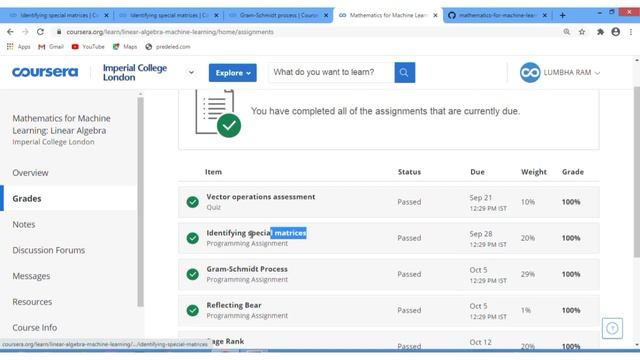
Task: Switch to second Identifying special matrices tab
Action: click(x=168, y=15)
